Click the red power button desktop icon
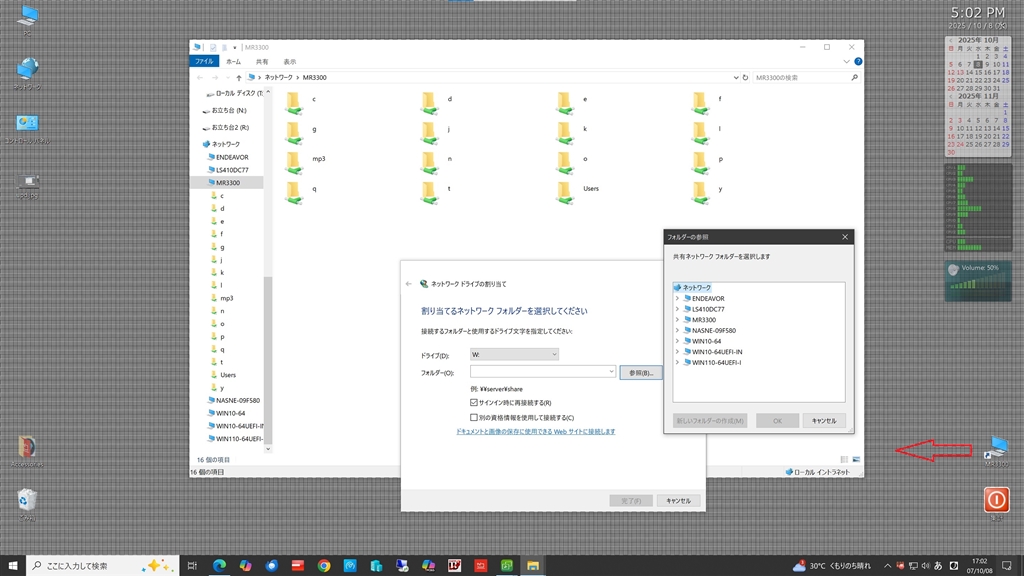 pos(996,499)
